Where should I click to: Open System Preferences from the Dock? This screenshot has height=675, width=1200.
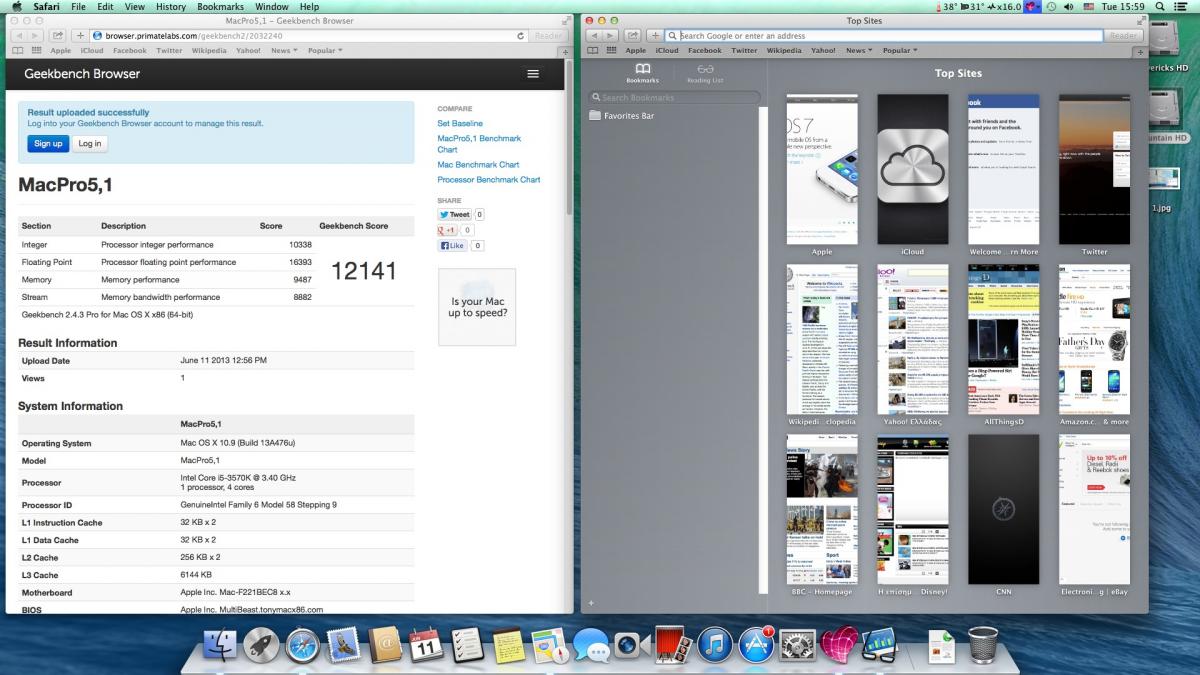click(x=798, y=646)
